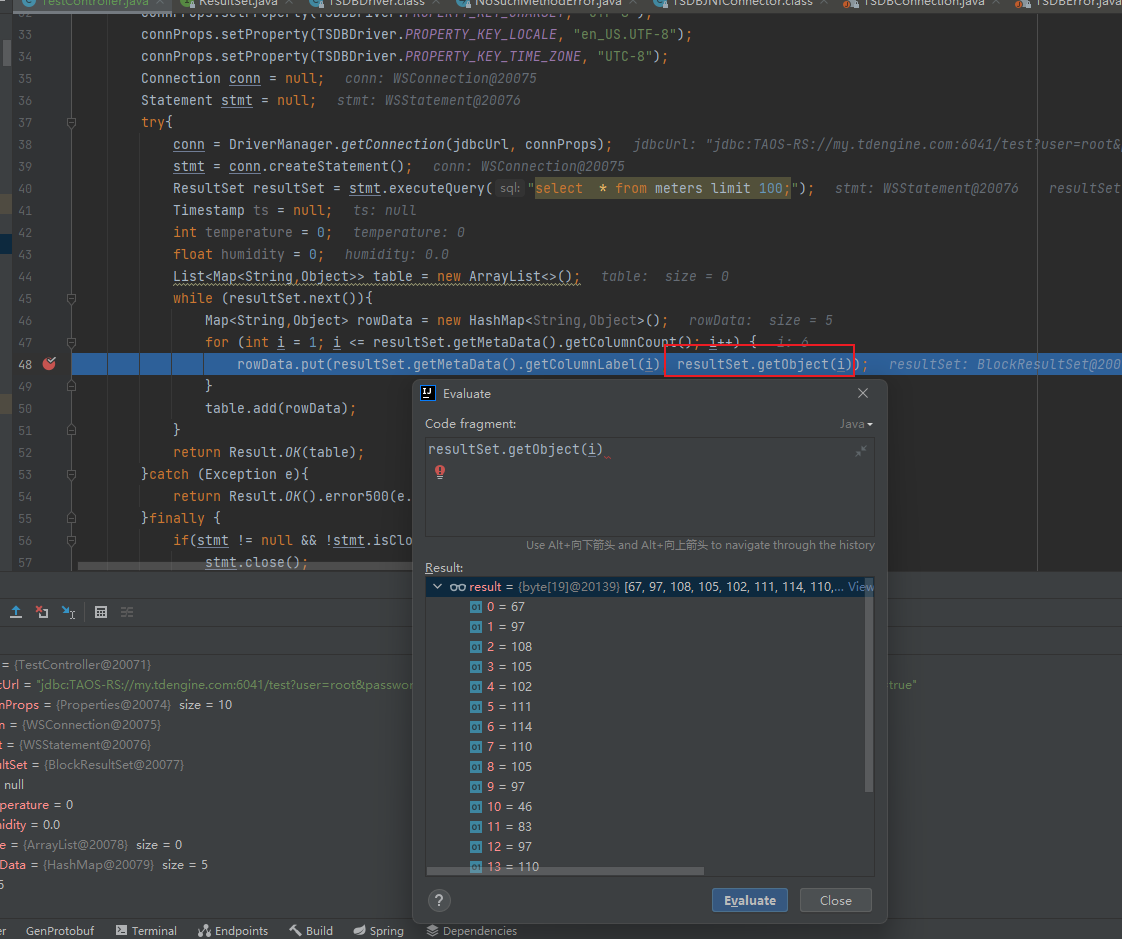Click the help icon in the Evaluate dialog
The image size is (1122, 939).
[439, 900]
